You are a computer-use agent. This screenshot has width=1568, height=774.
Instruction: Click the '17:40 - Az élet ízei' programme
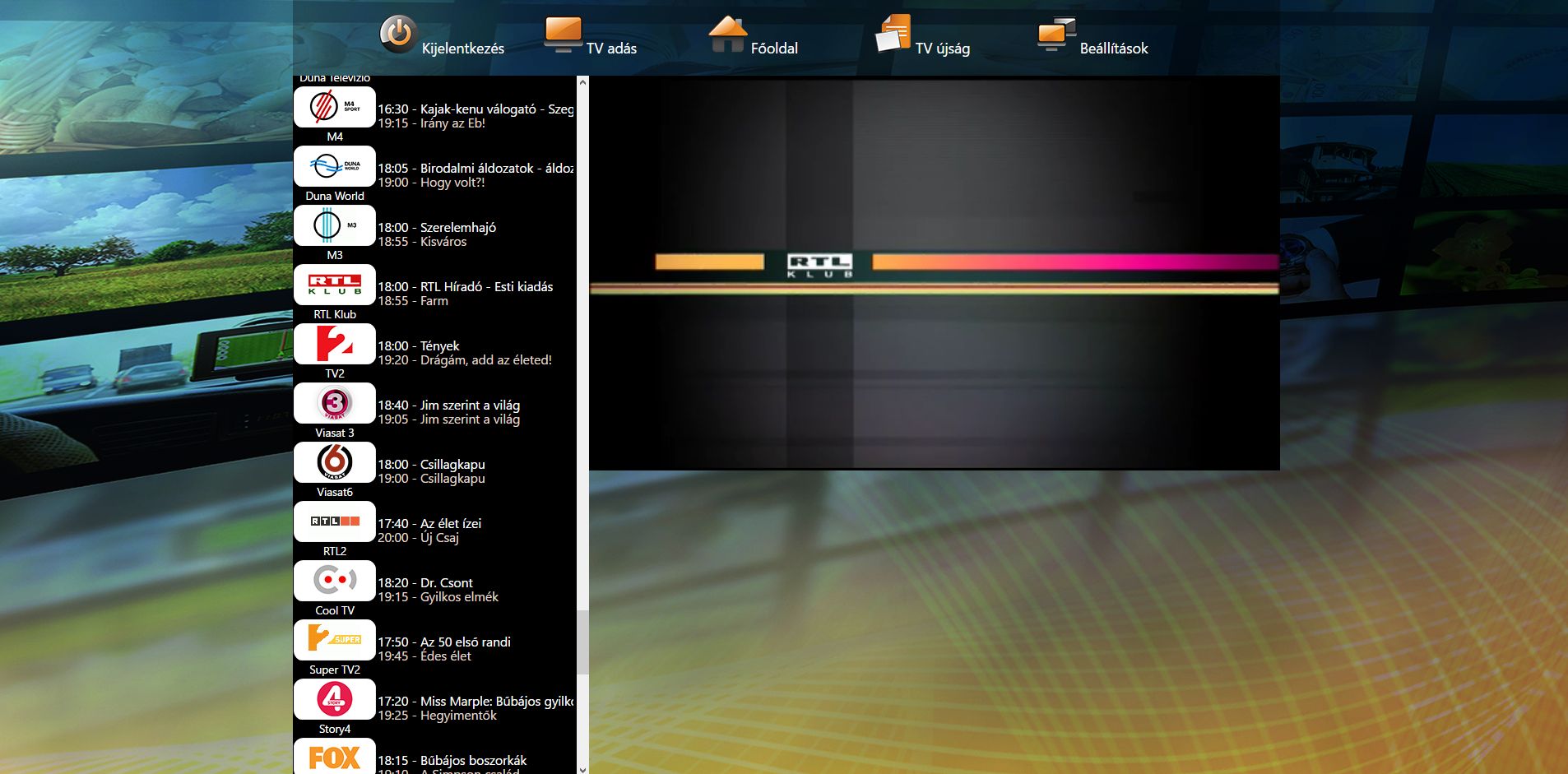coord(429,523)
